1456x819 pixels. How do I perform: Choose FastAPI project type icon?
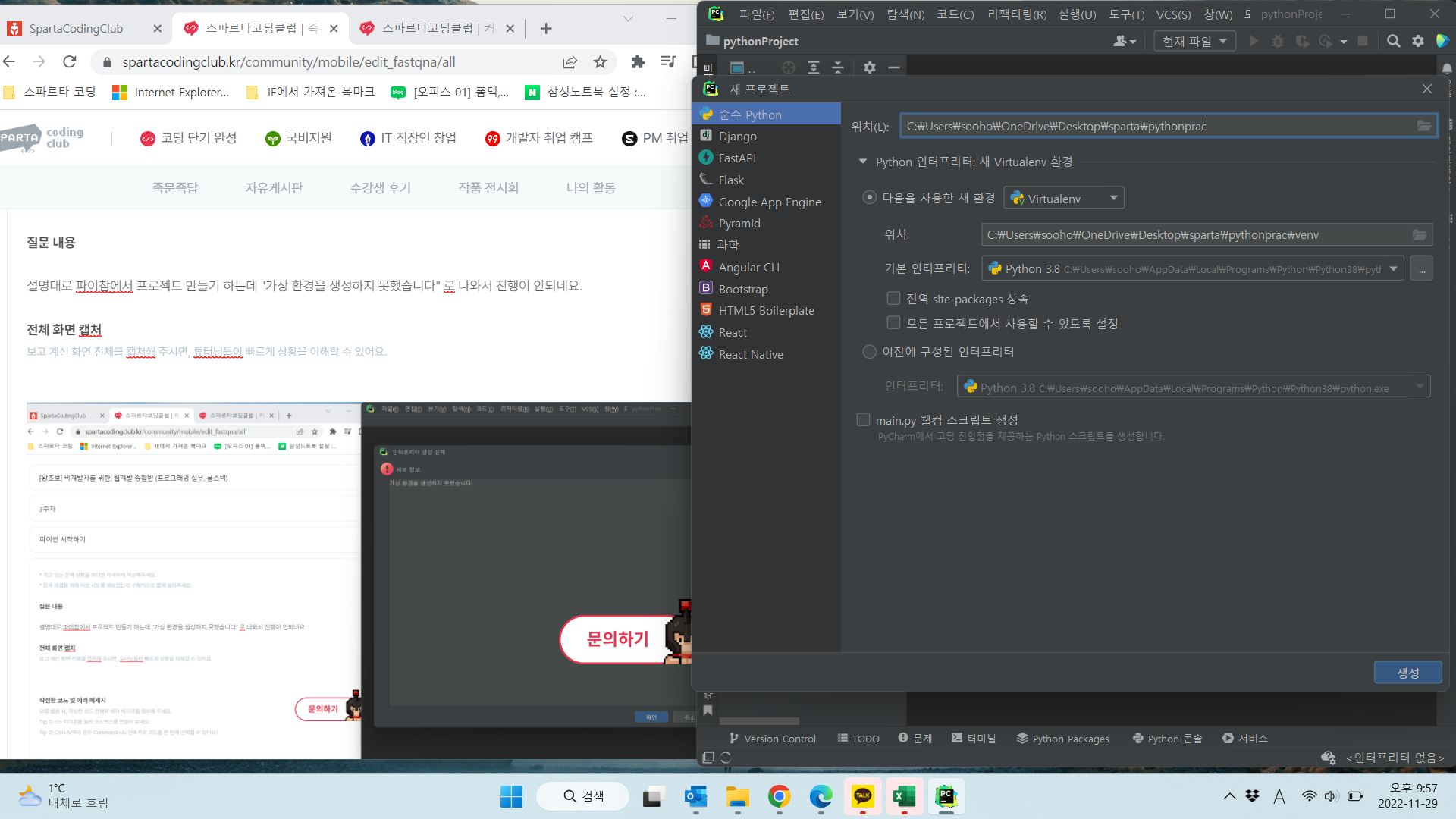[x=706, y=158]
